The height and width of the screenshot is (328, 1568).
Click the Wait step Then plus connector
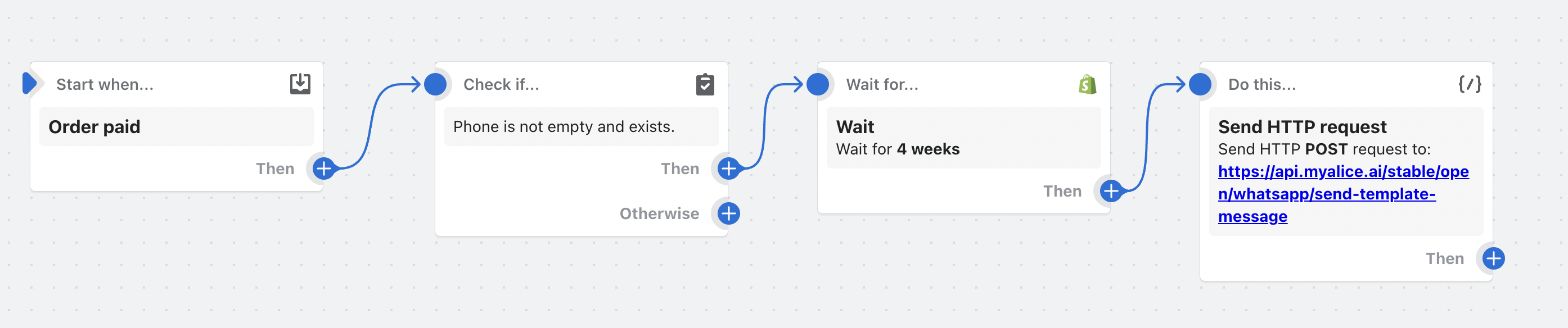click(x=1111, y=191)
